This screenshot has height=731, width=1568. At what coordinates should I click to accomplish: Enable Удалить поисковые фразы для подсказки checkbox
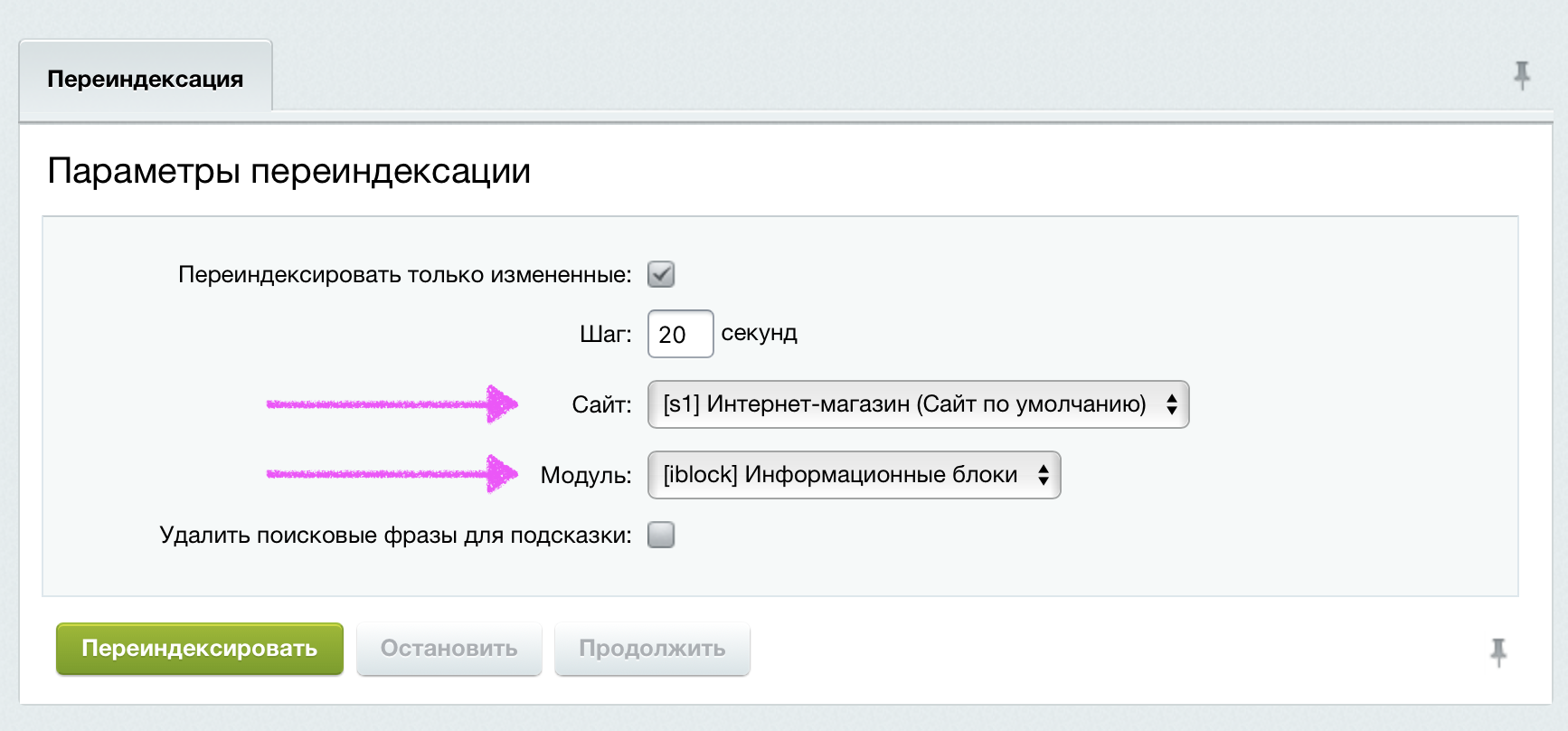click(661, 535)
